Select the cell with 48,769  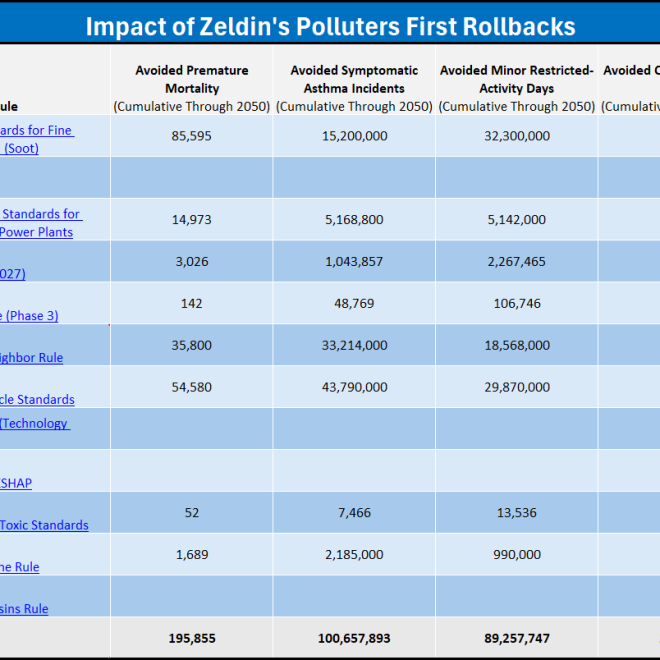[x=354, y=303]
